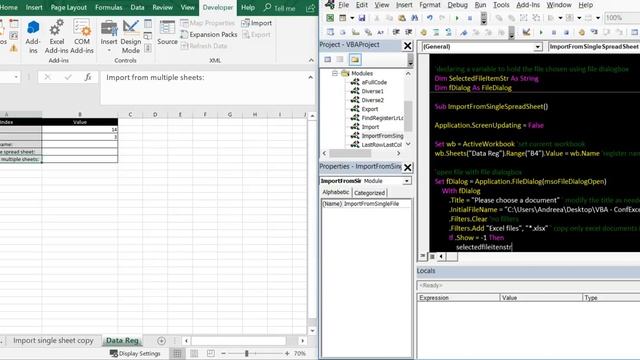Select the FindRegisterLrLc module
640x360 pixels.
point(382,118)
